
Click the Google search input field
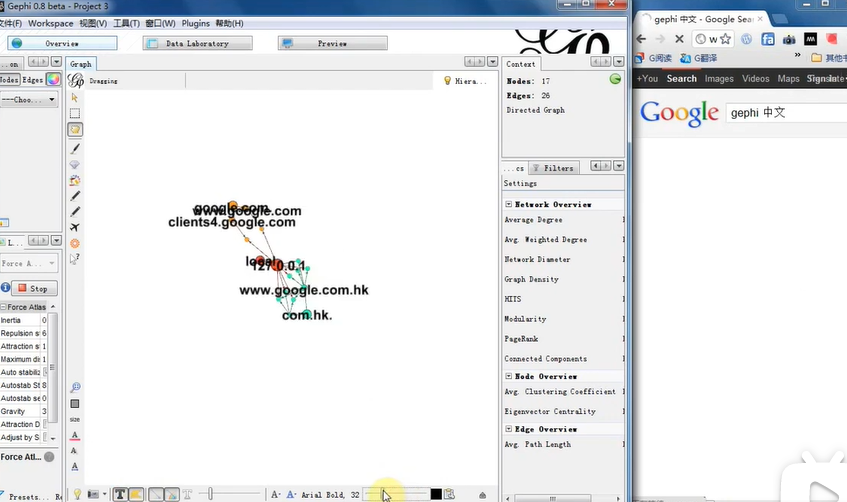pos(786,112)
